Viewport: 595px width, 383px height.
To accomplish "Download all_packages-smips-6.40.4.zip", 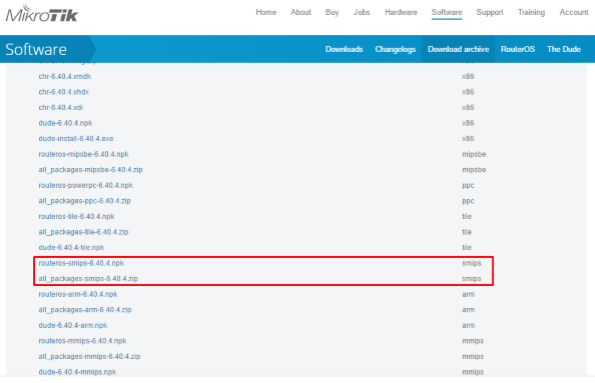I will pos(88,279).
